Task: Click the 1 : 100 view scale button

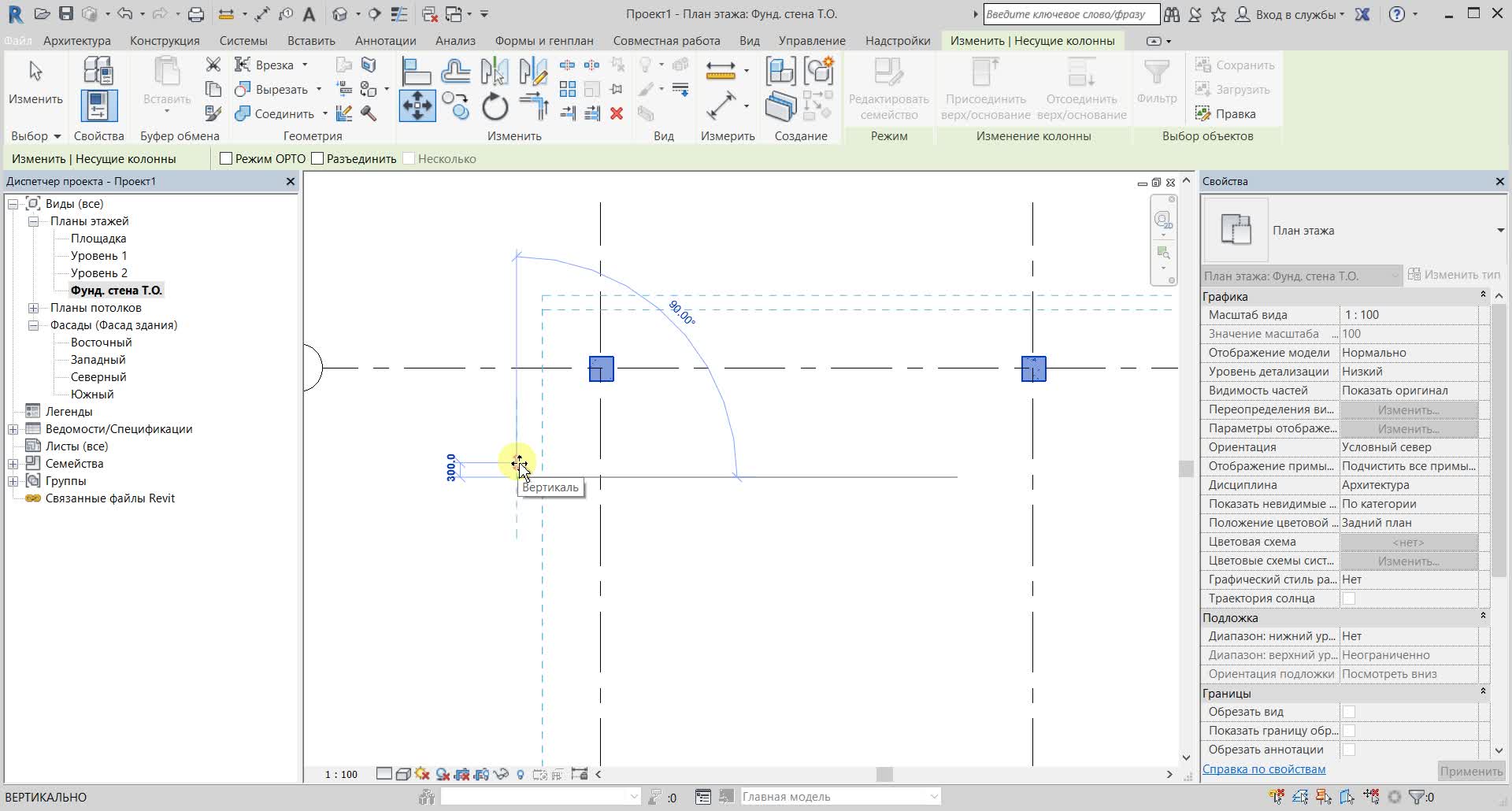Action: pyautogui.click(x=341, y=774)
